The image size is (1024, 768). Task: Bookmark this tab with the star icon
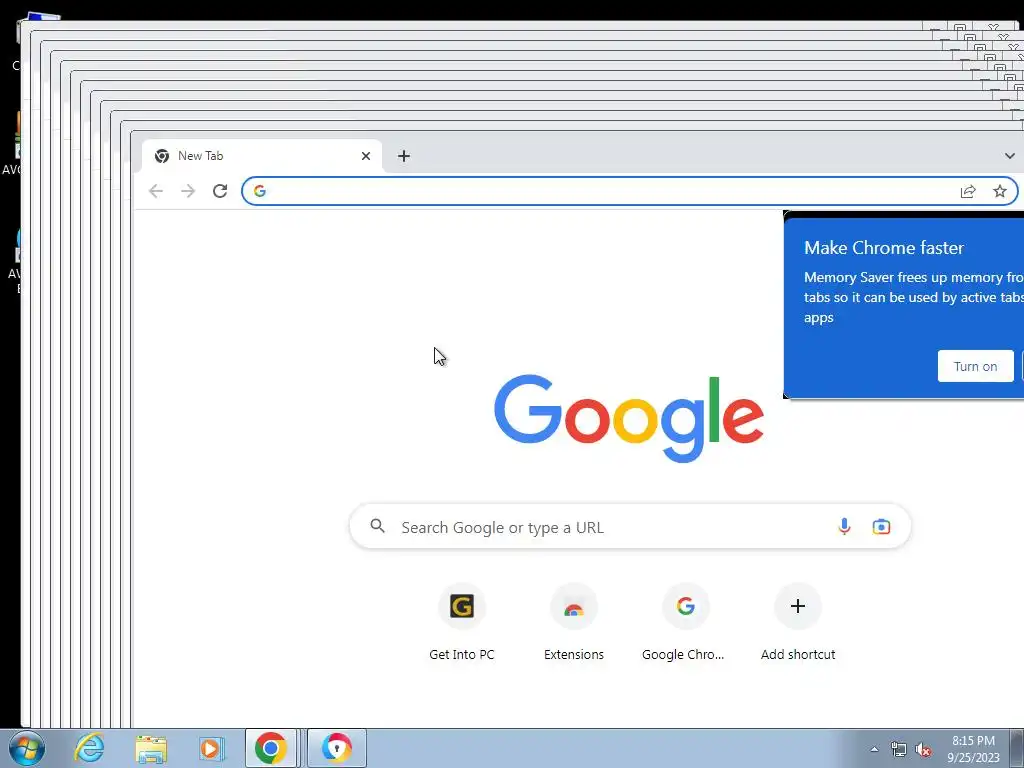pos(1000,191)
